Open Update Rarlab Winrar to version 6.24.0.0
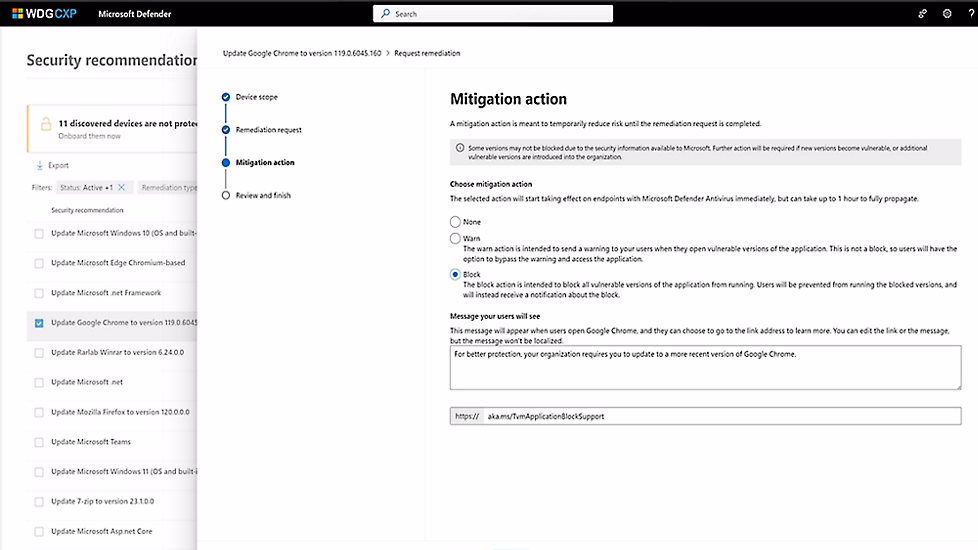This screenshot has width=978, height=550. (x=117, y=352)
